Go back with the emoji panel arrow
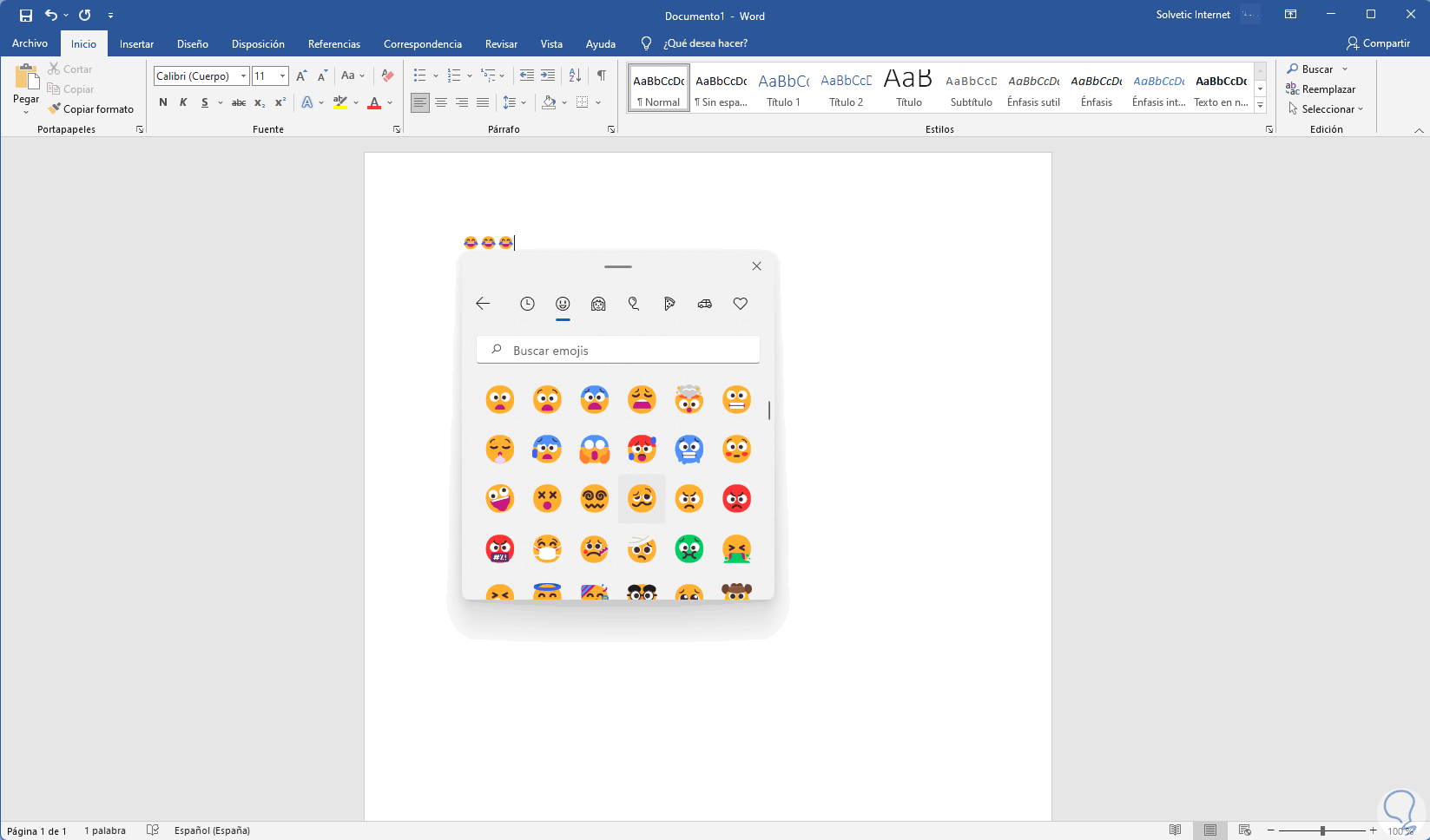The width and height of the screenshot is (1430, 840). pyautogui.click(x=483, y=304)
